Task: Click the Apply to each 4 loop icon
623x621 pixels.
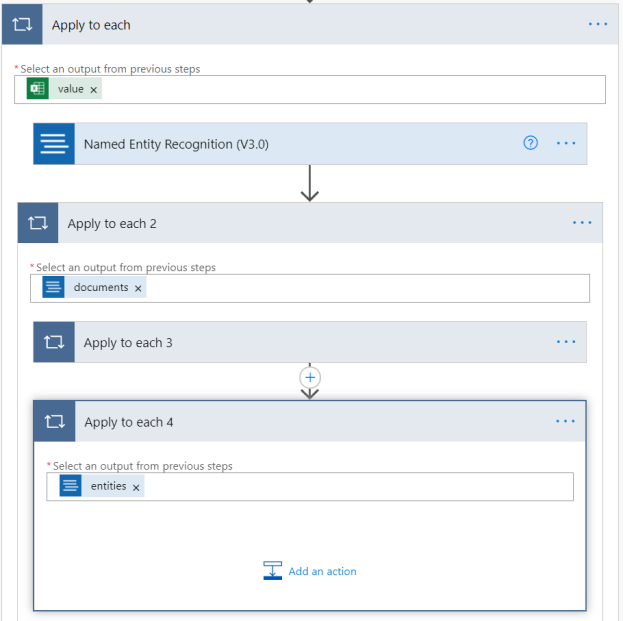Action: [x=54, y=422]
